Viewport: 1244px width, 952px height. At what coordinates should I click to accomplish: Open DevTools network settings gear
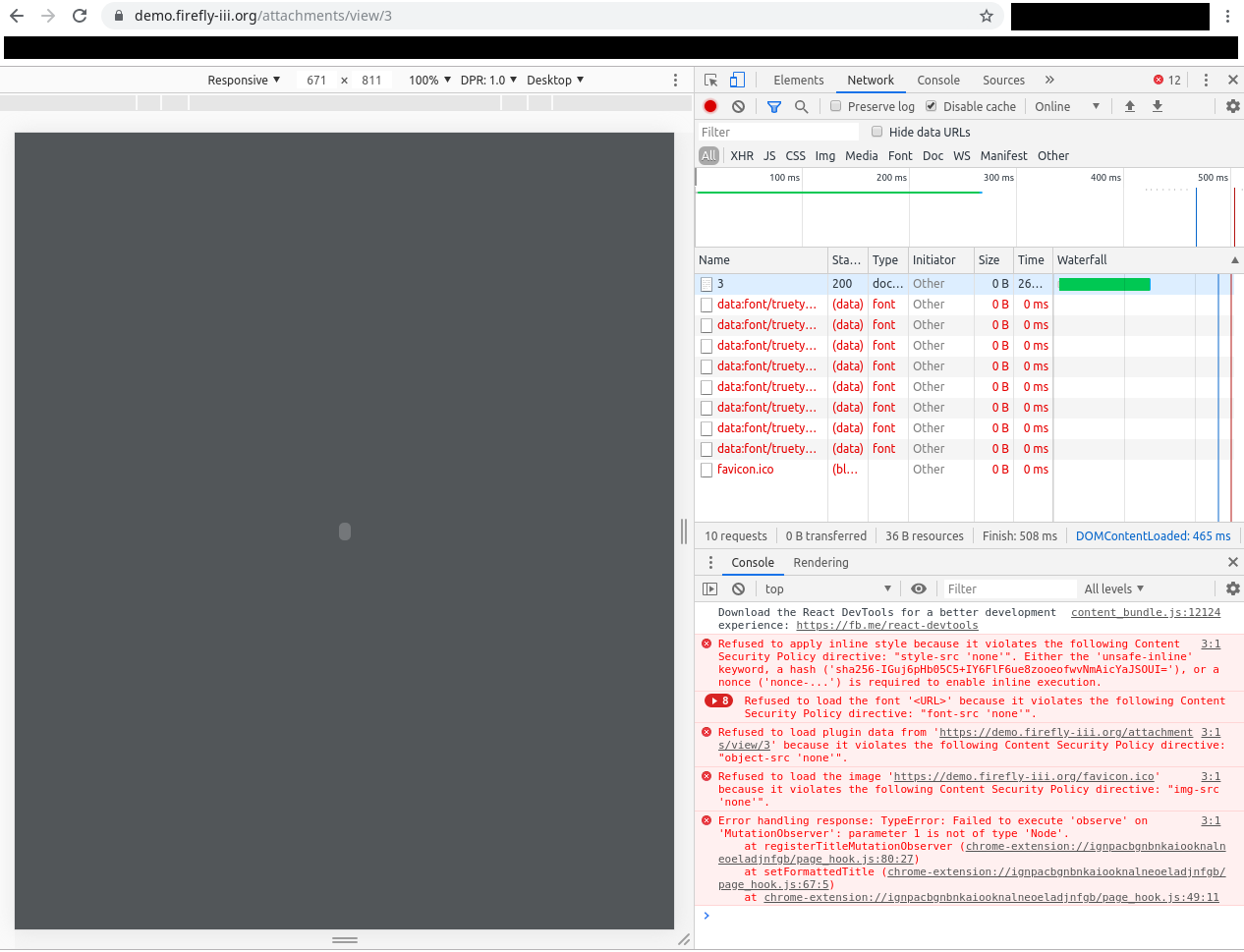[1232, 106]
